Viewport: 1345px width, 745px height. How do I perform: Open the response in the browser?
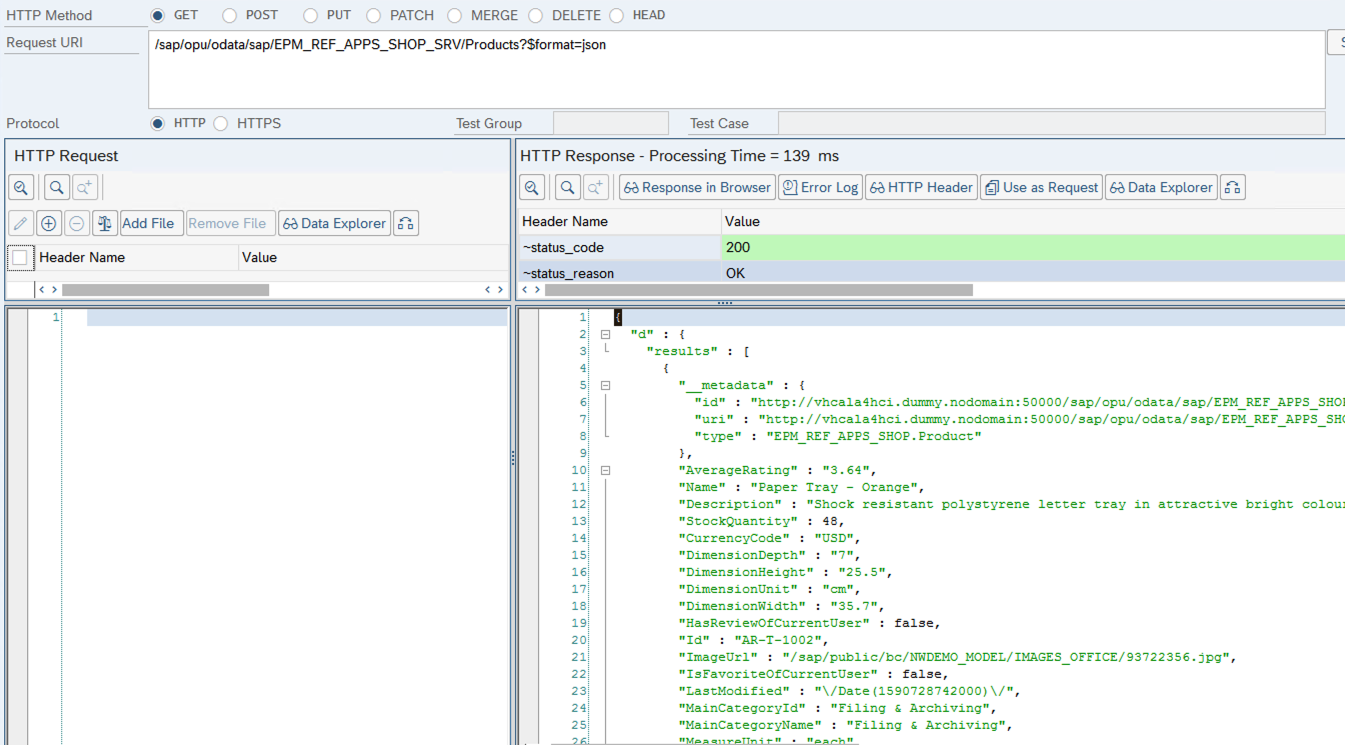(x=696, y=187)
